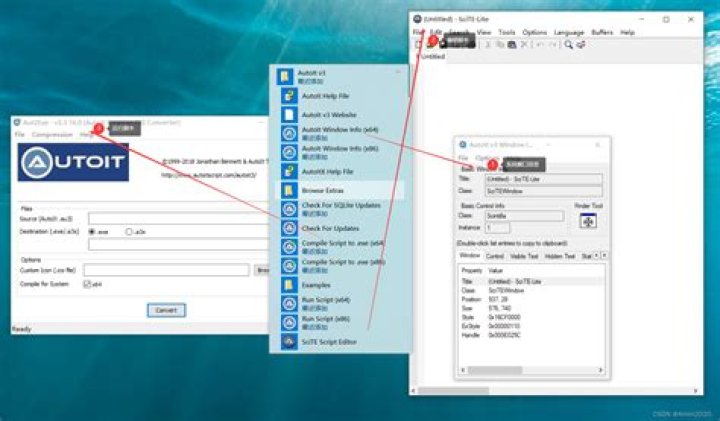Screen dimensions: 720x421
Task: Select the Untitled buffer tab in SciTE
Action: coord(433,56)
